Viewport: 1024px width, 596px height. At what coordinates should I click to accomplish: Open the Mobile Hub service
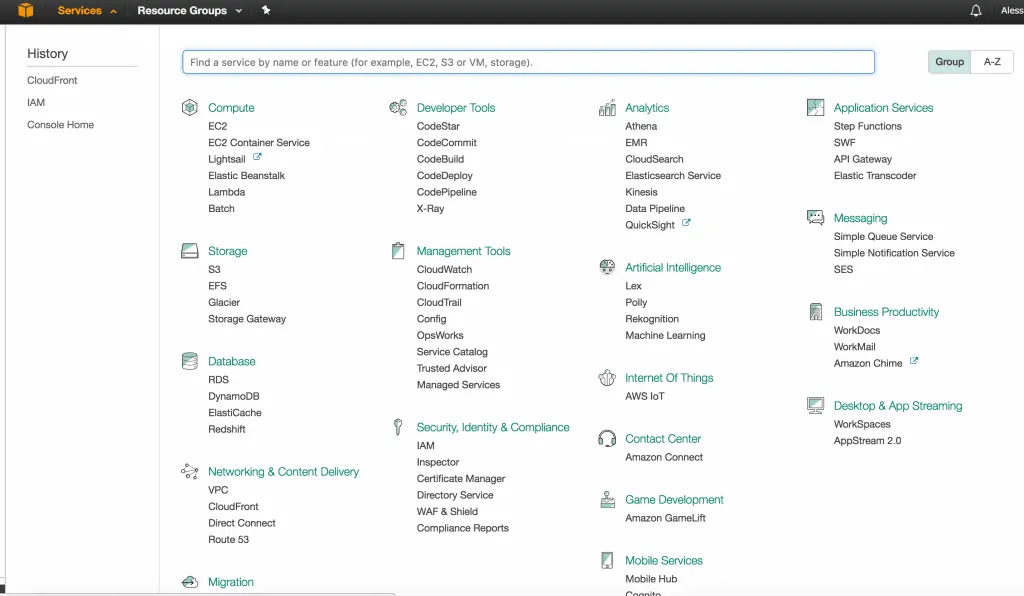point(651,578)
